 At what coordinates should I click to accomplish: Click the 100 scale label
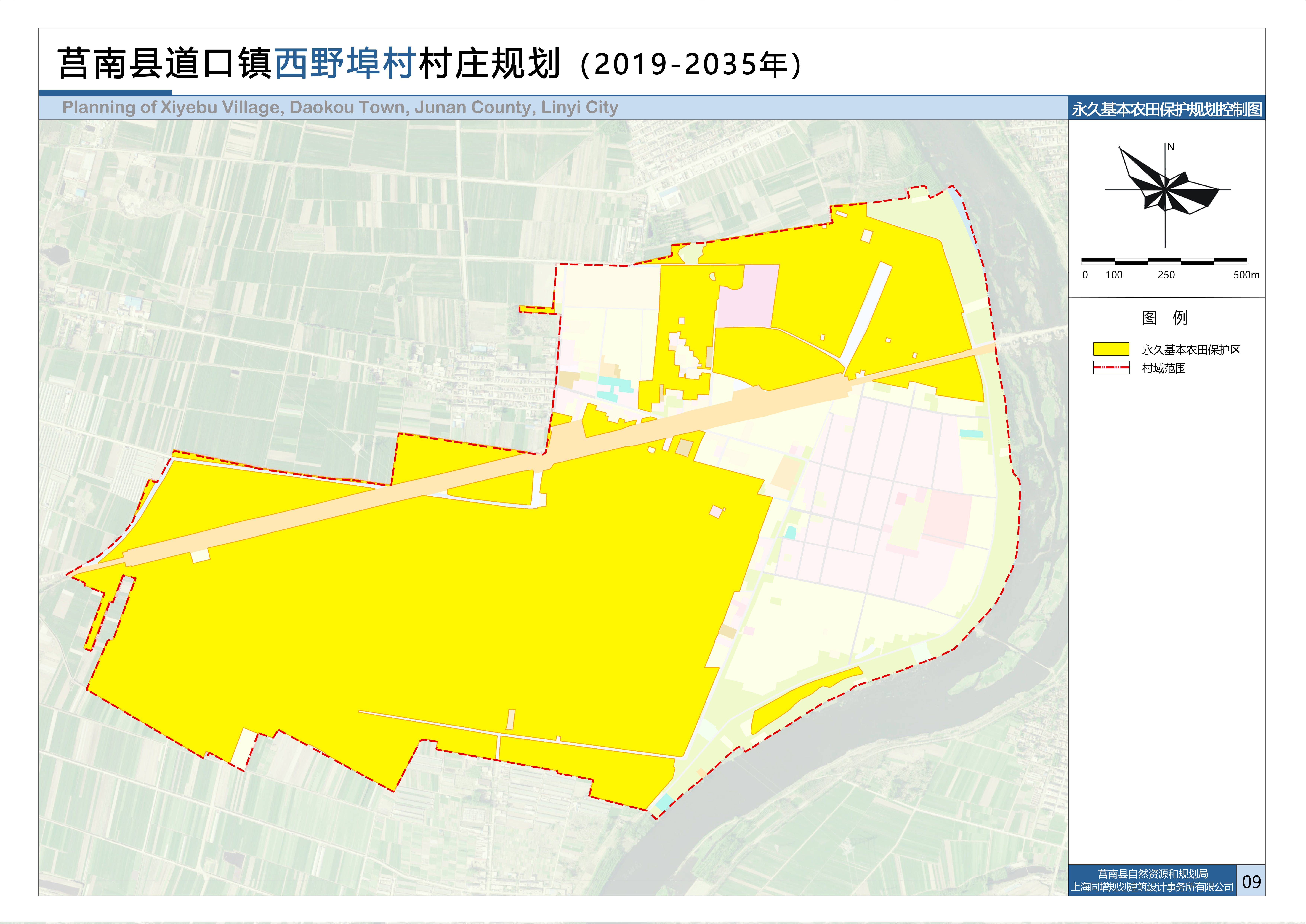pyautogui.click(x=1114, y=275)
